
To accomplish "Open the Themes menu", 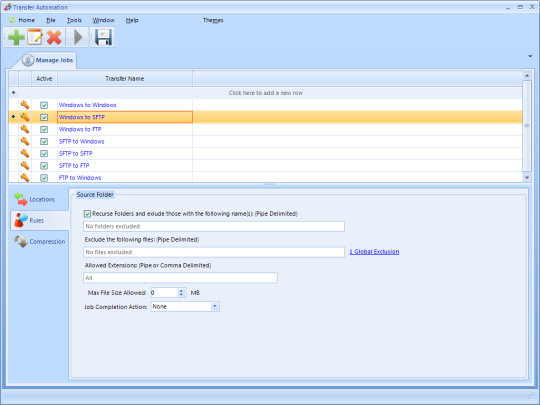I will pyautogui.click(x=213, y=20).
